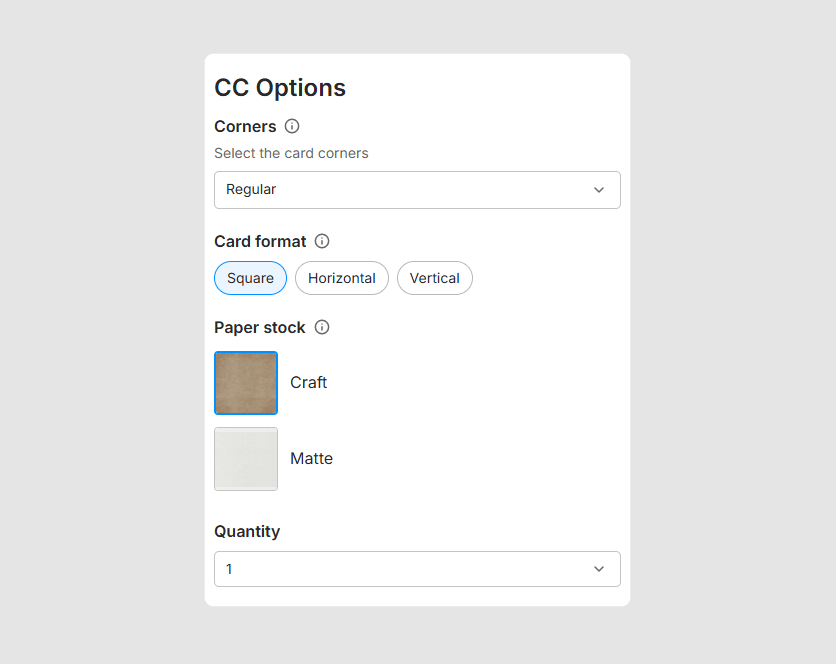Pick the Vertical card format option
This screenshot has width=836, height=664.
435,278
